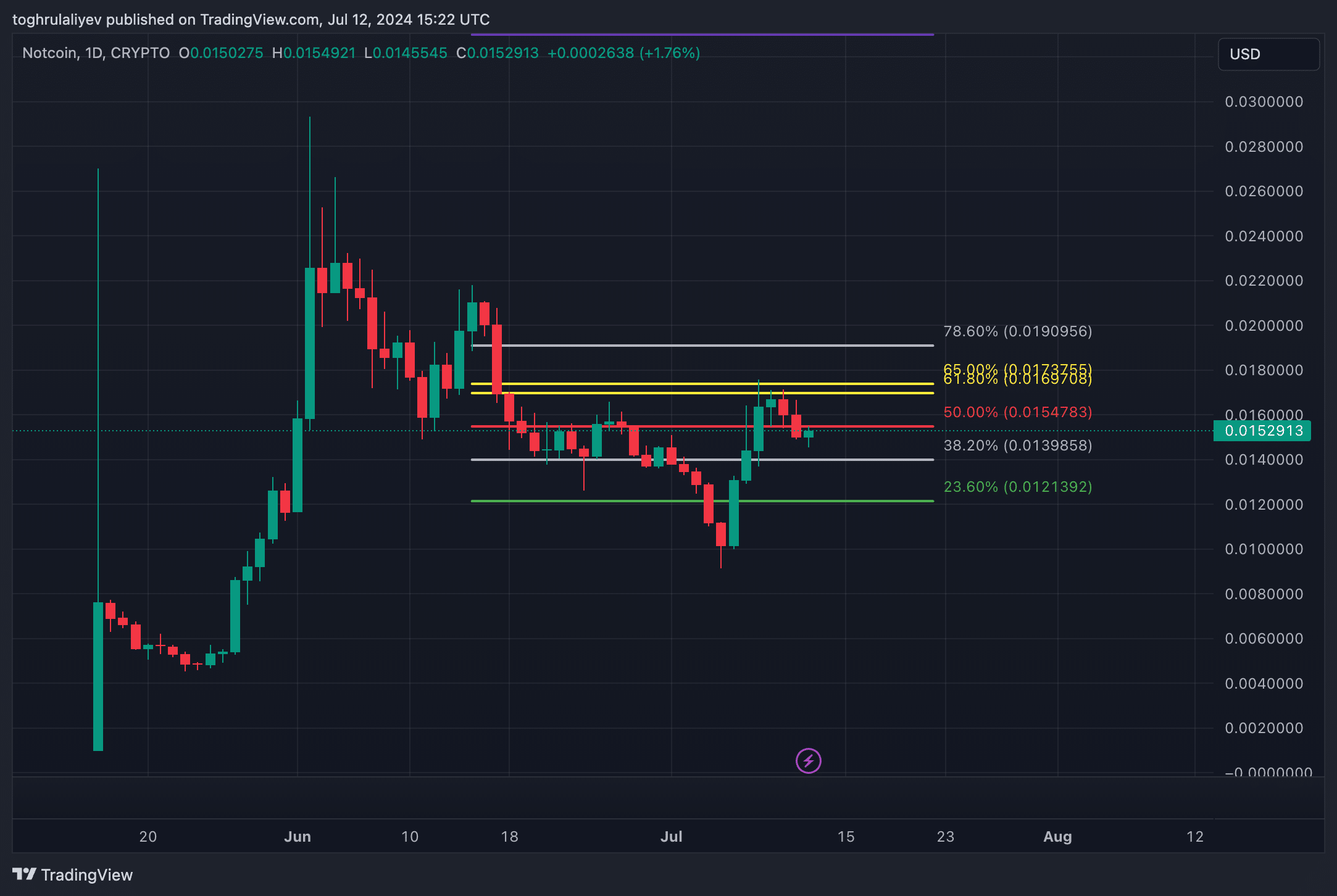Viewport: 1337px width, 896px height.
Task: Click the red 50.00% Fibonacci line
Action: [702, 426]
